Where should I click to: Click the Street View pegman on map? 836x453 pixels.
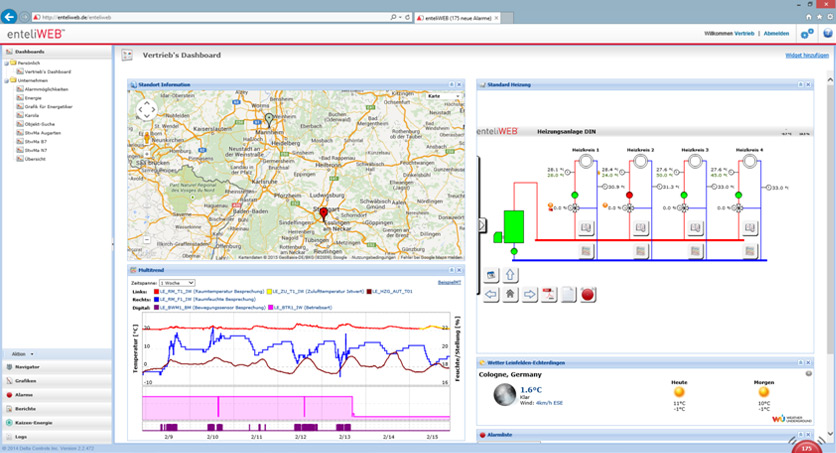[x=147, y=139]
